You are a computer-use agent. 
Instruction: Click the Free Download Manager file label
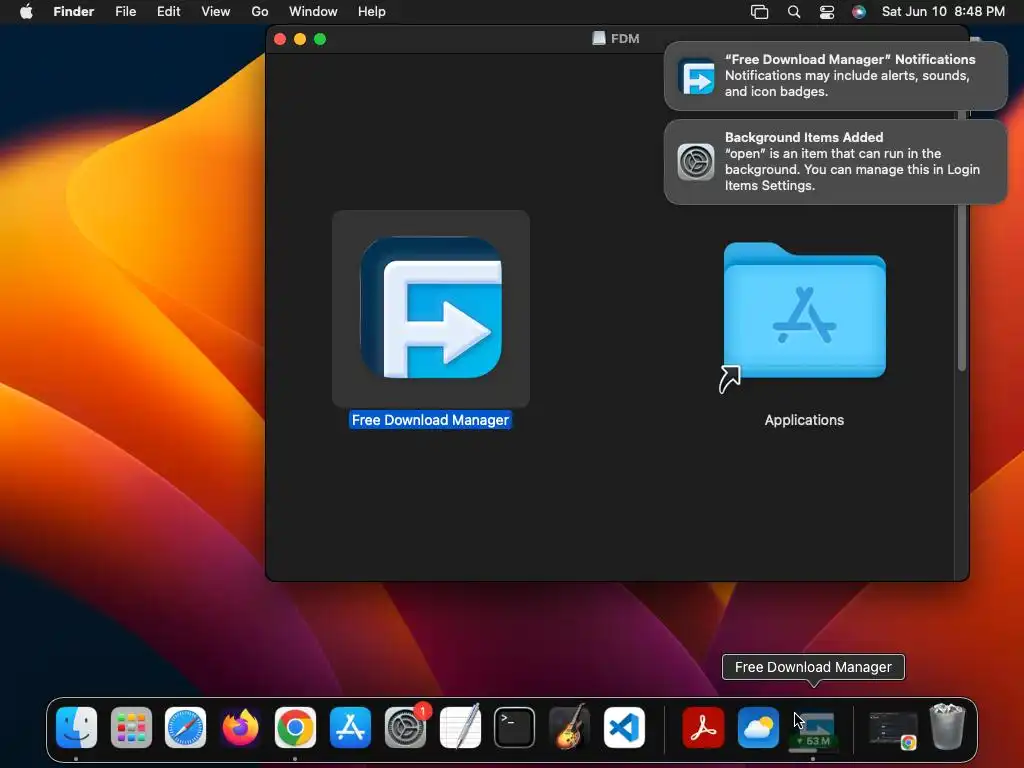[x=430, y=420]
